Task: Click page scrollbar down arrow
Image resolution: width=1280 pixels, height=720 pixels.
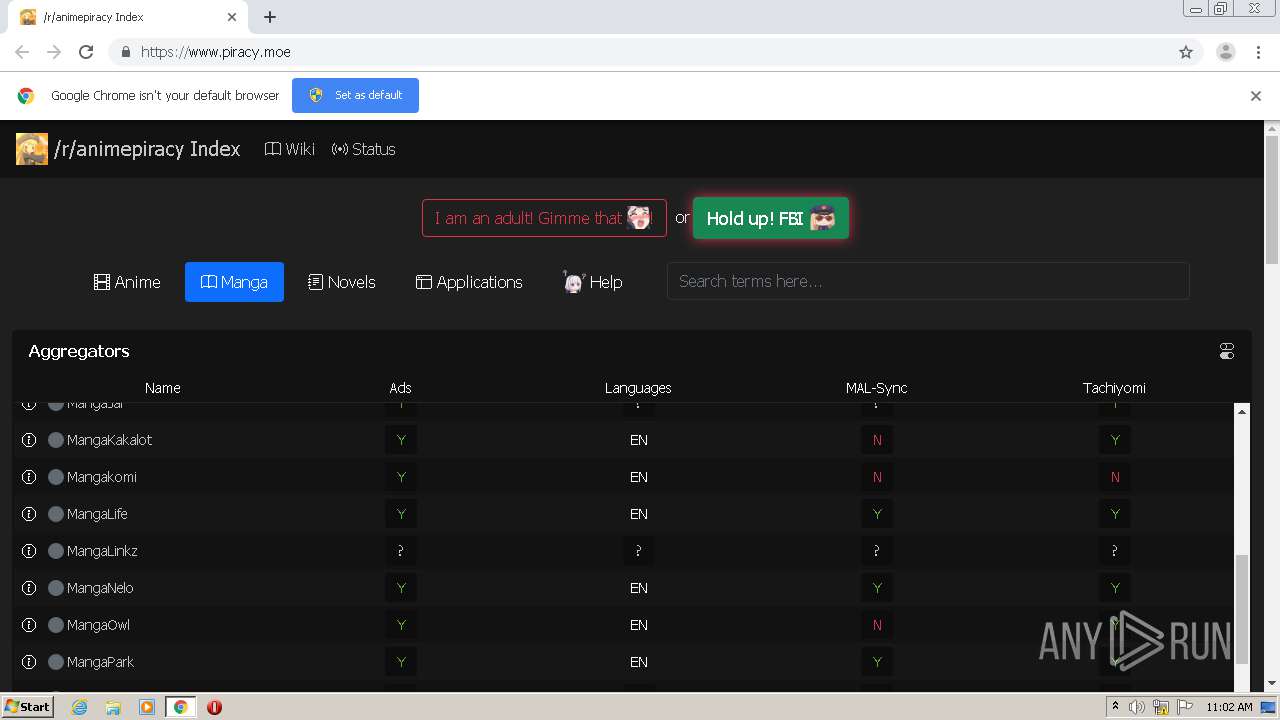Action: pos(1272,684)
